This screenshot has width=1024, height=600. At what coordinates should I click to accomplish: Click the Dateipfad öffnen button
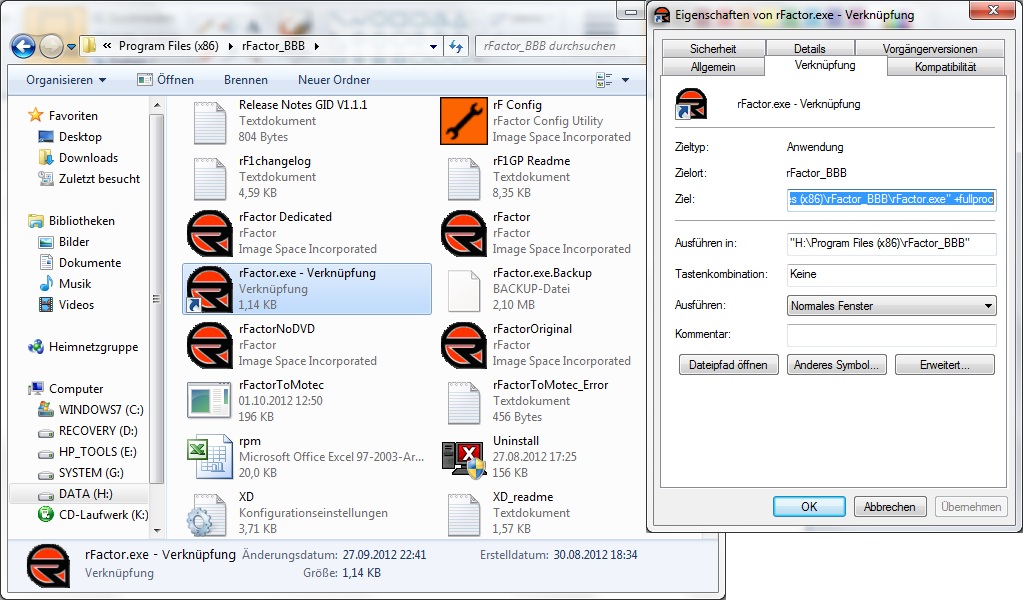728,366
